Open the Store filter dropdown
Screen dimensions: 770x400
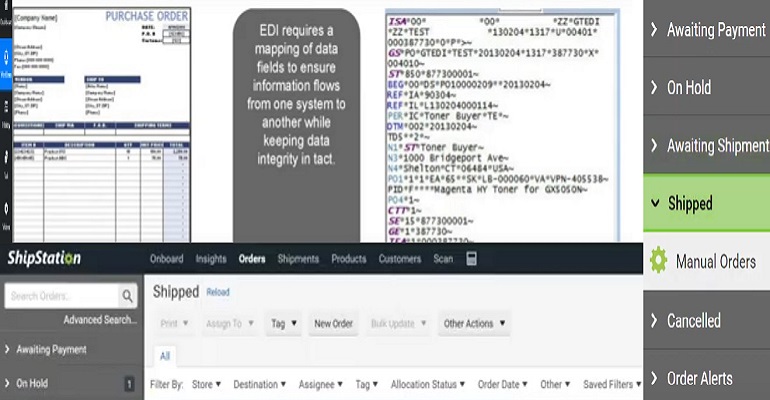[x=206, y=384]
